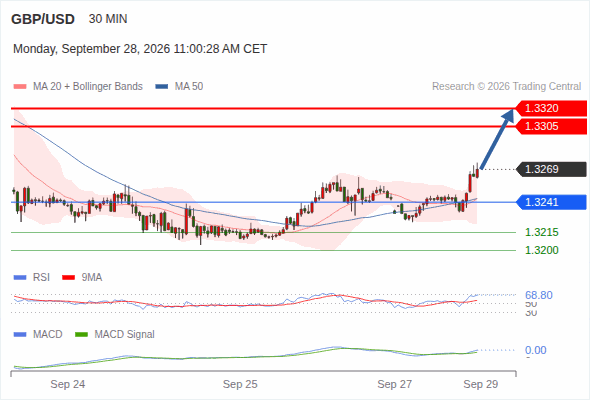Click the MA 20 + Bollinger Bands pink swatch
The width and height of the screenshot is (590, 400).
click(x=20, y=87)
